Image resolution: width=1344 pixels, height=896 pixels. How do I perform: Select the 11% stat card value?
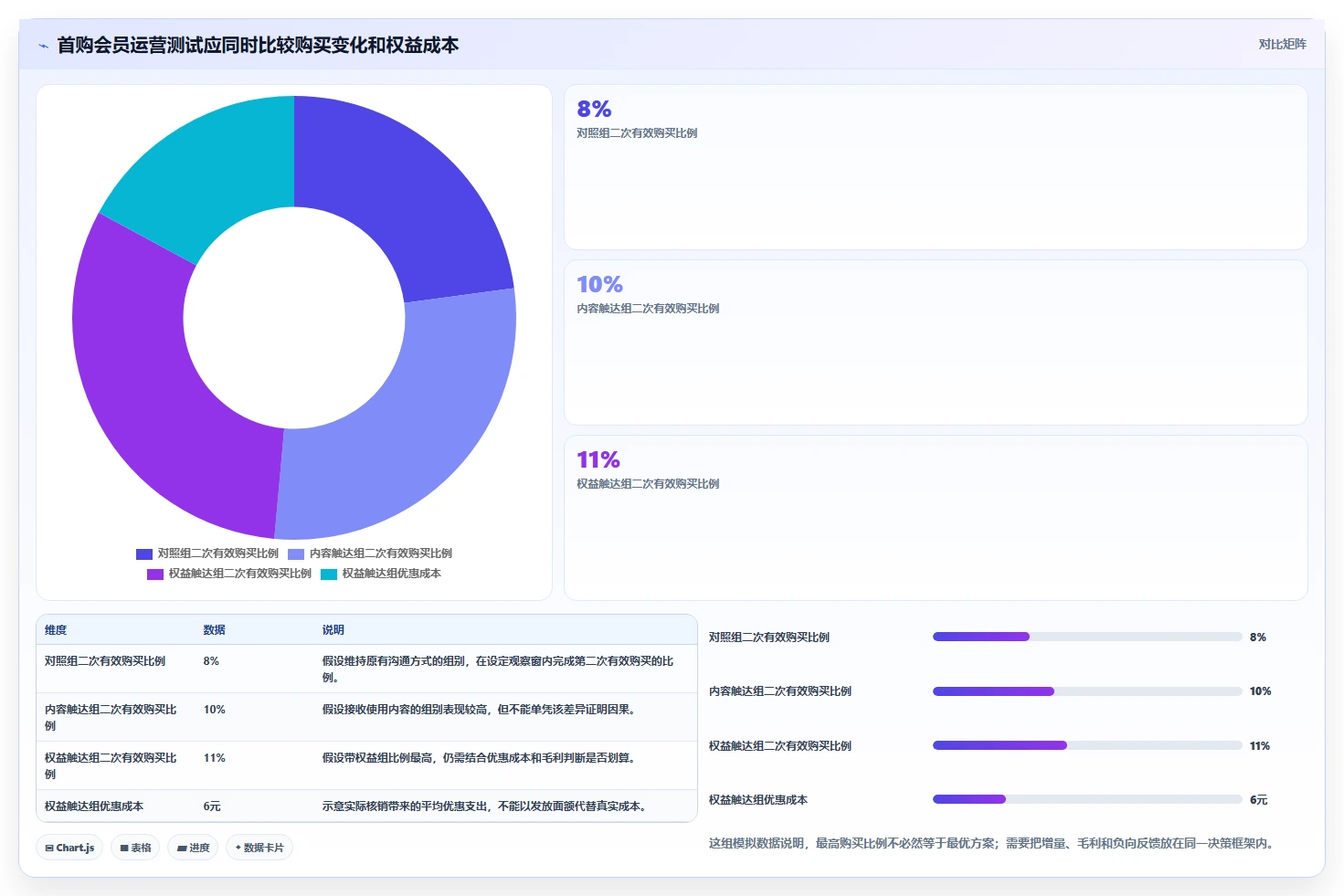598,459
